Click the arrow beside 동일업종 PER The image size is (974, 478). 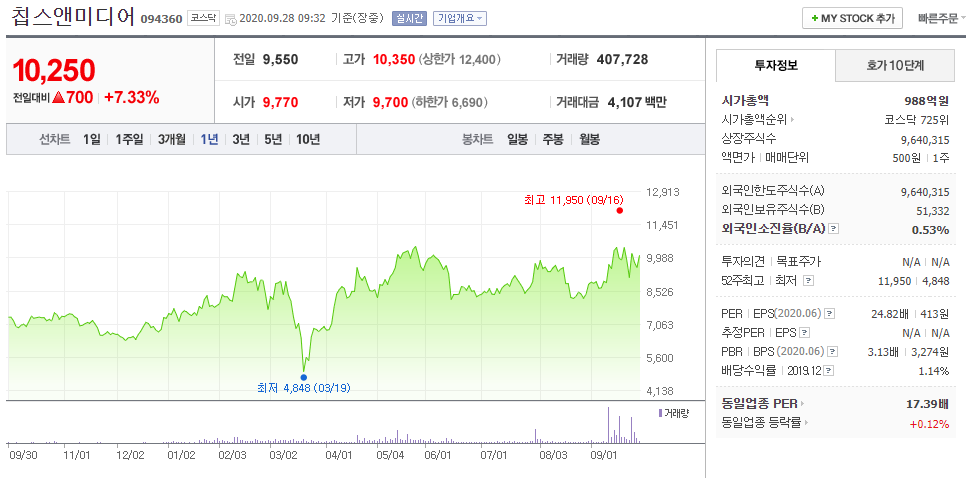click(x=803, y=404)
